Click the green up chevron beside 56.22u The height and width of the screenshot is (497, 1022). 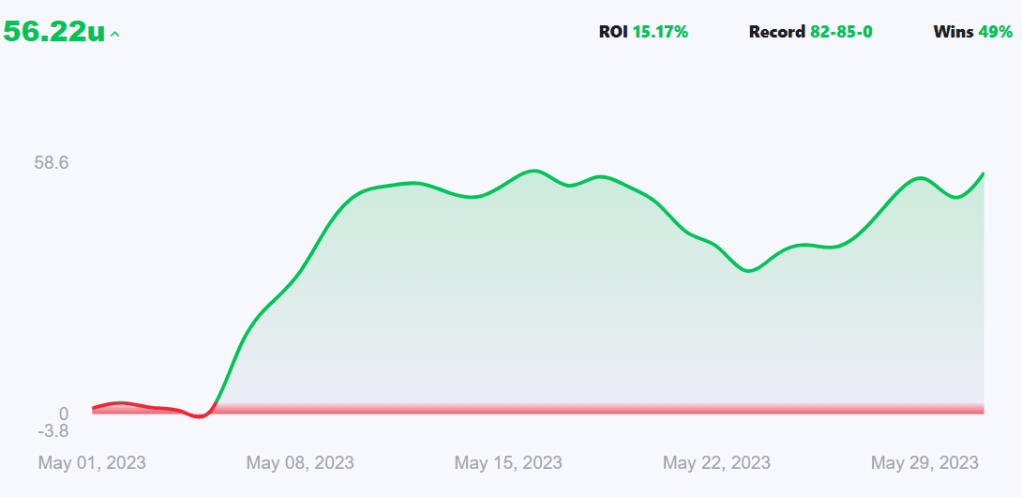click(x=116, y=34)
